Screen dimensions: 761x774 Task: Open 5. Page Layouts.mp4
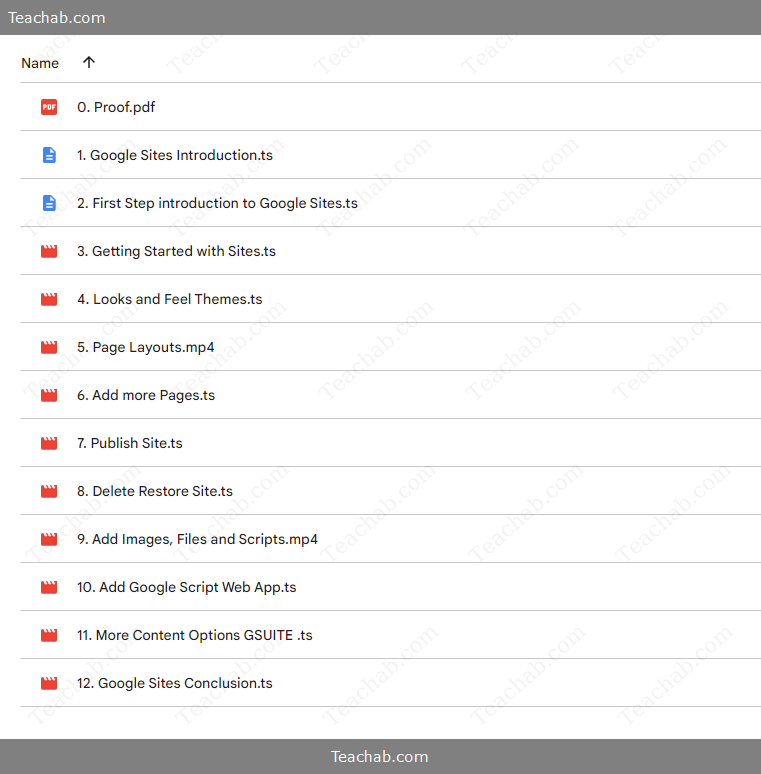click(146, 347)
